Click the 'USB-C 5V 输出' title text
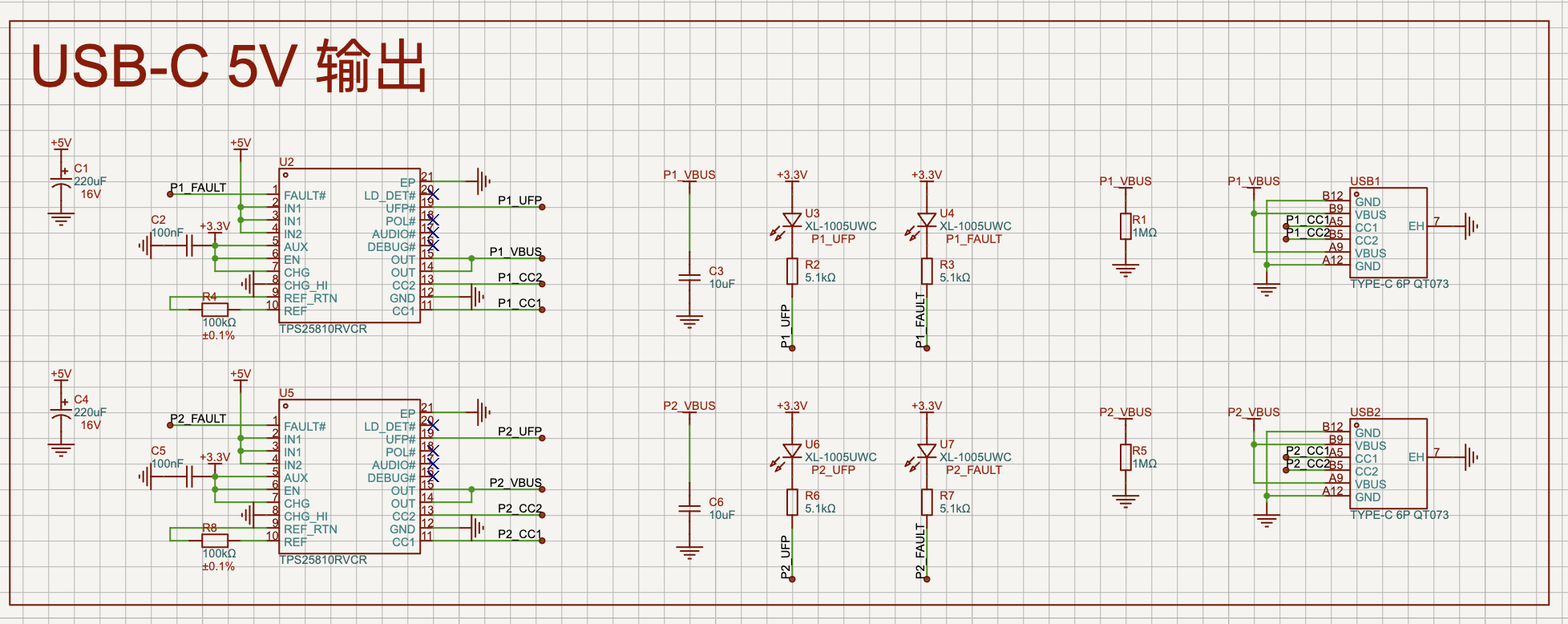The width and height of the screenshot is (1568, 624). (228, 67)
